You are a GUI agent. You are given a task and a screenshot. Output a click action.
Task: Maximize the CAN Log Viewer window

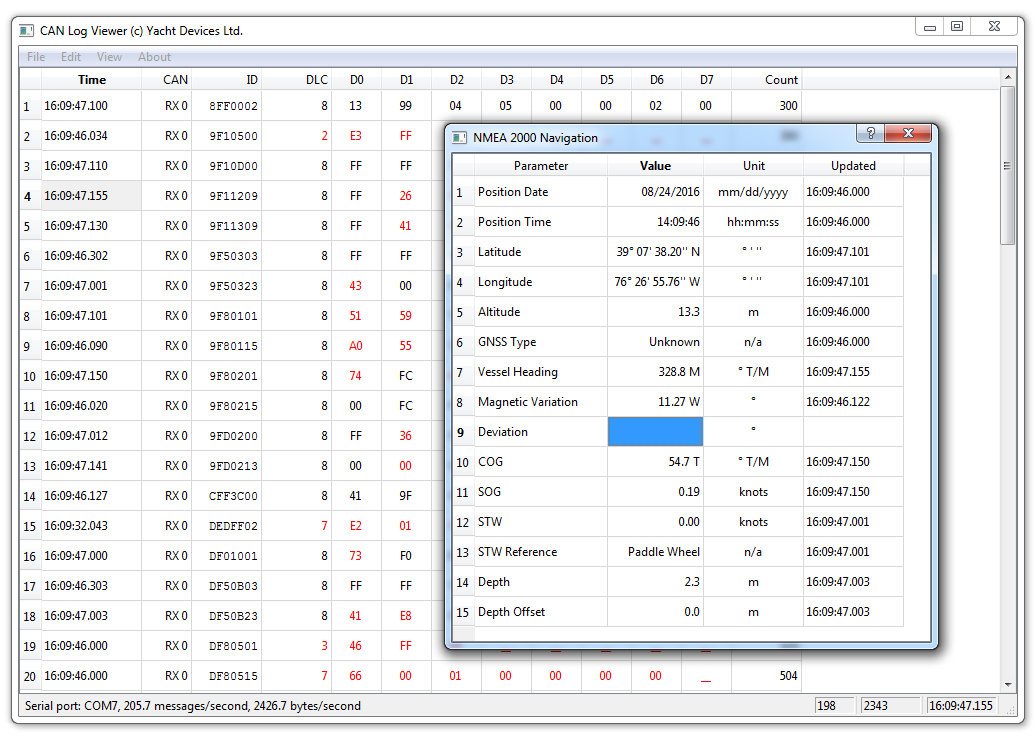coord(957,26)
